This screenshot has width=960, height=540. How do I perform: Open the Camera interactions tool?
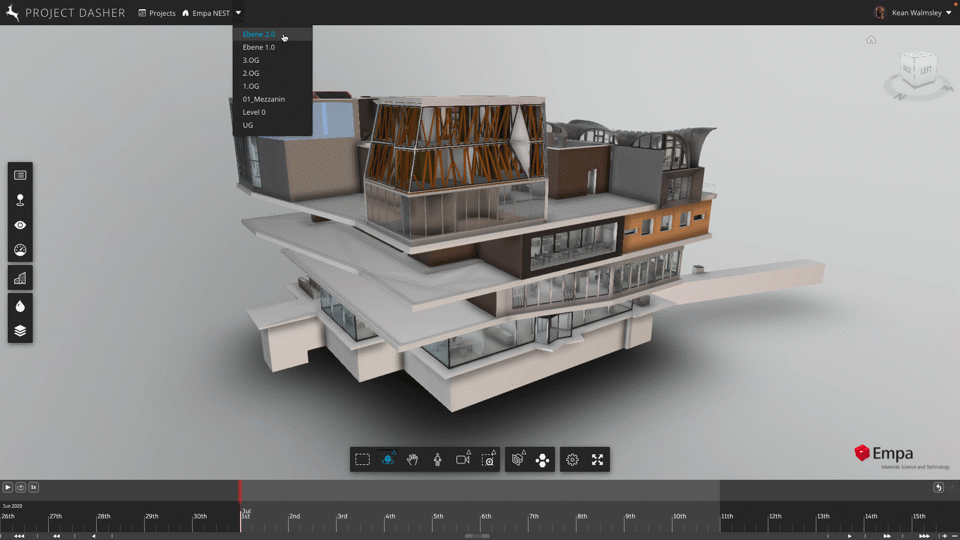(x=463, y=460)
